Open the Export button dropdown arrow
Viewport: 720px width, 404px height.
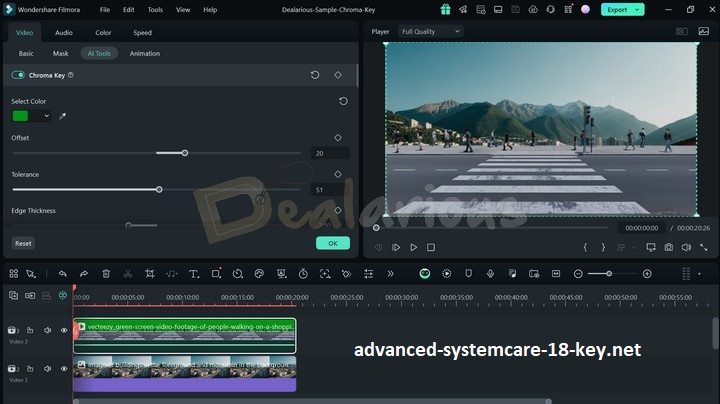click(x=638, y=9)
